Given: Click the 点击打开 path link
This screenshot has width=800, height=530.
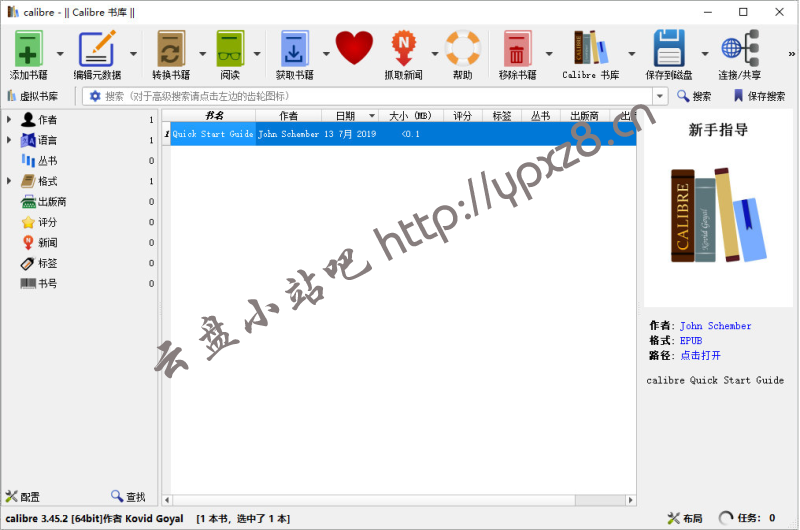Looking at the screenshot, I should [x=701, y=355].
